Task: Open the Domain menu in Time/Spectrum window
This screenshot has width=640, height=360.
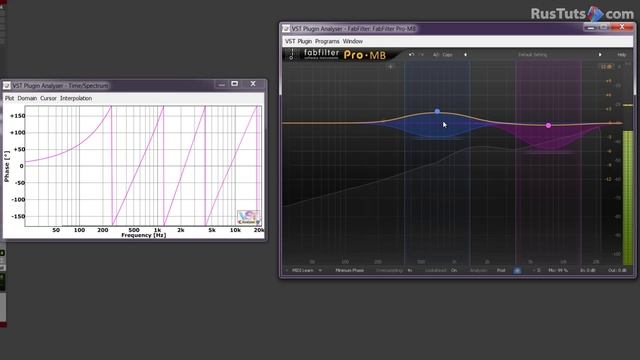Action: point(27,98)
